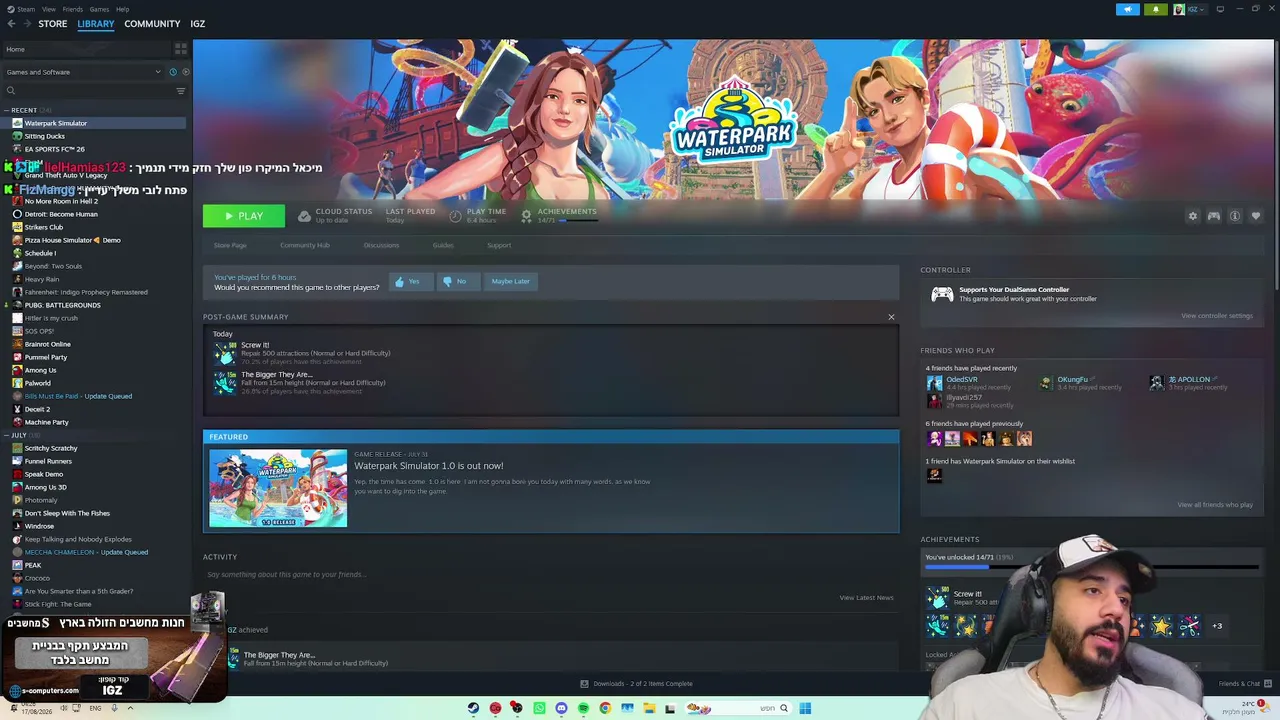Open Steam from the Windows taskbar
This screenshot has height=720, width=1280.
(473, 708)
